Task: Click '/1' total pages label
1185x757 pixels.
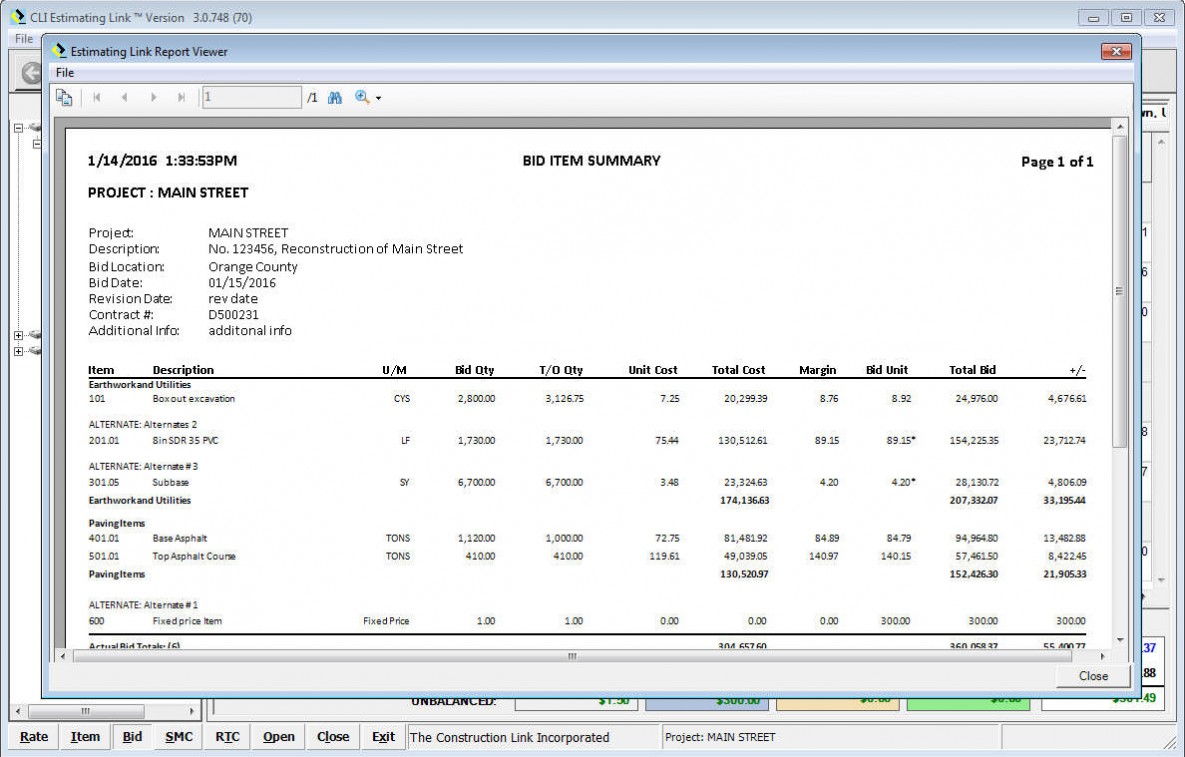Action: pyautogui.click(x=312, y=97)
